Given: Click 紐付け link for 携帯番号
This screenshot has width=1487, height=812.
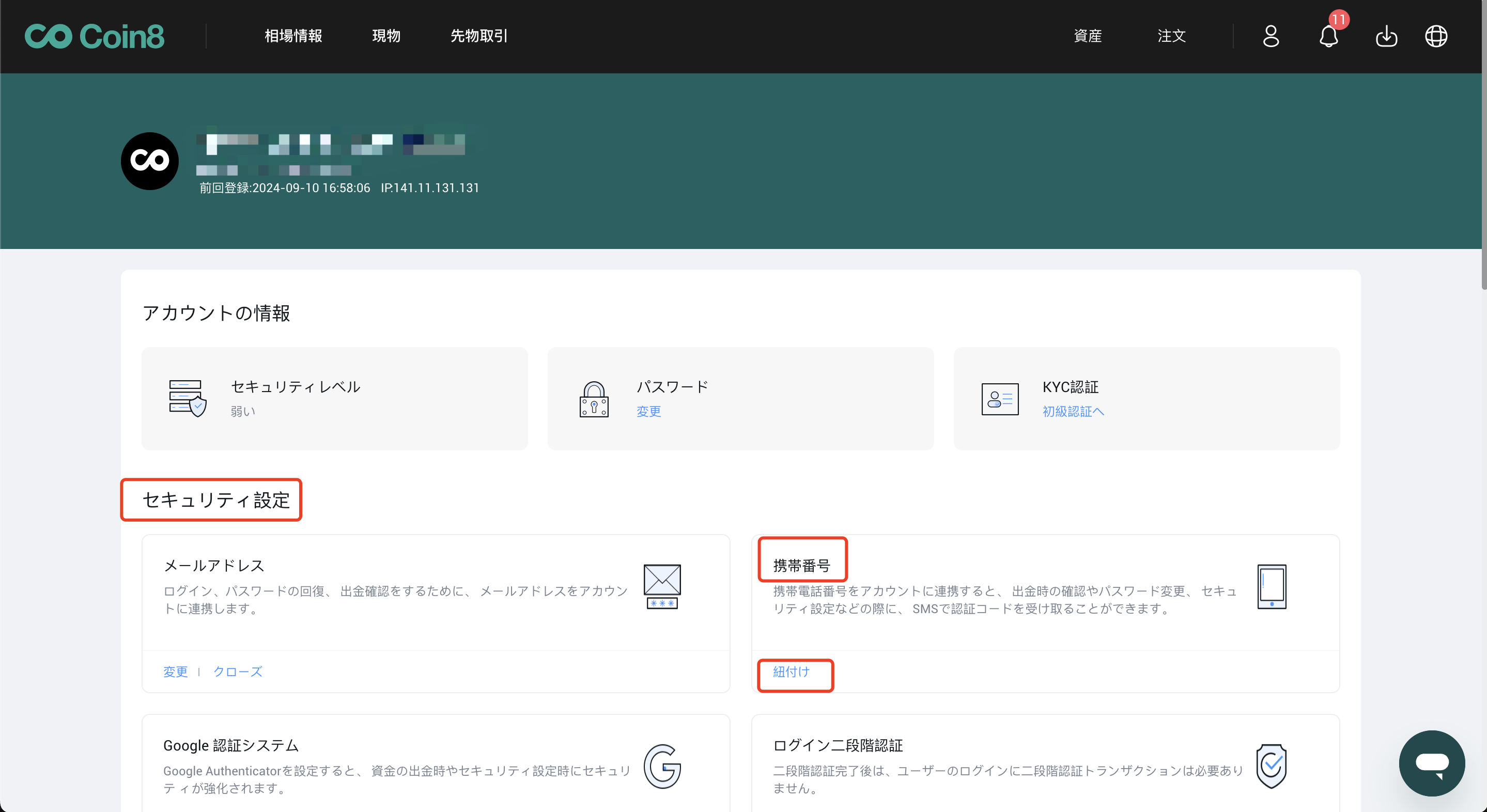Looking at the screenshot, I should (x=791, y=672).
